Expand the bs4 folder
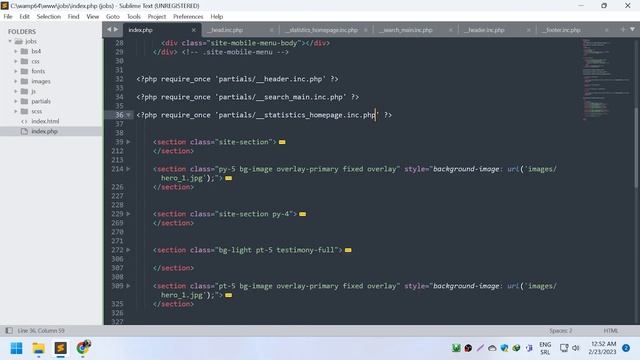This screenshot has height=360, width=640. 16,51
